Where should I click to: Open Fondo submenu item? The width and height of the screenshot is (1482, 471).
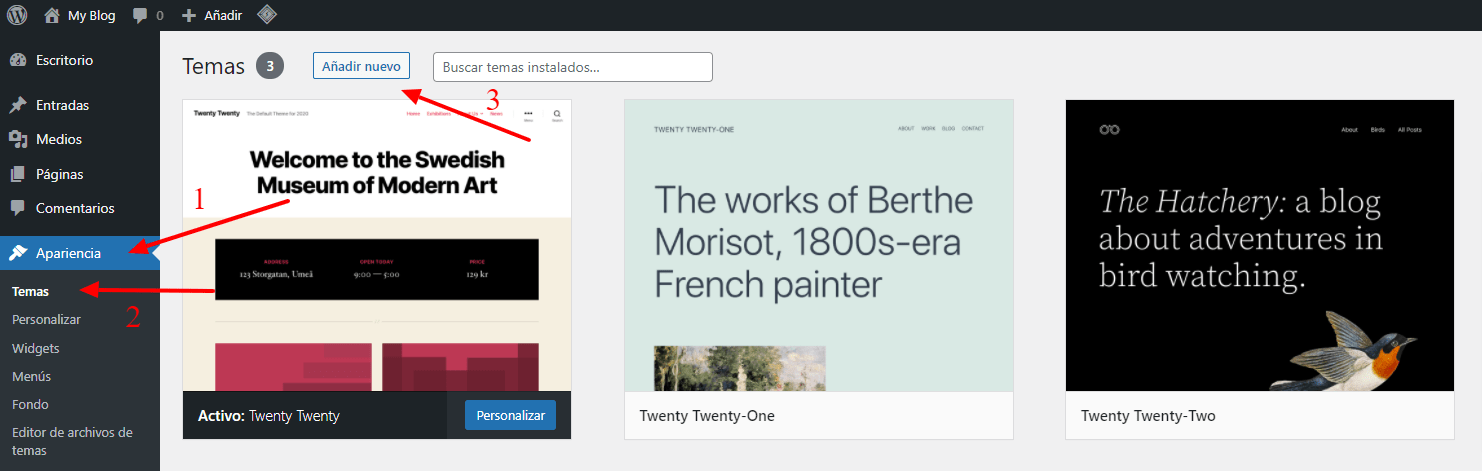pos(30,404)
